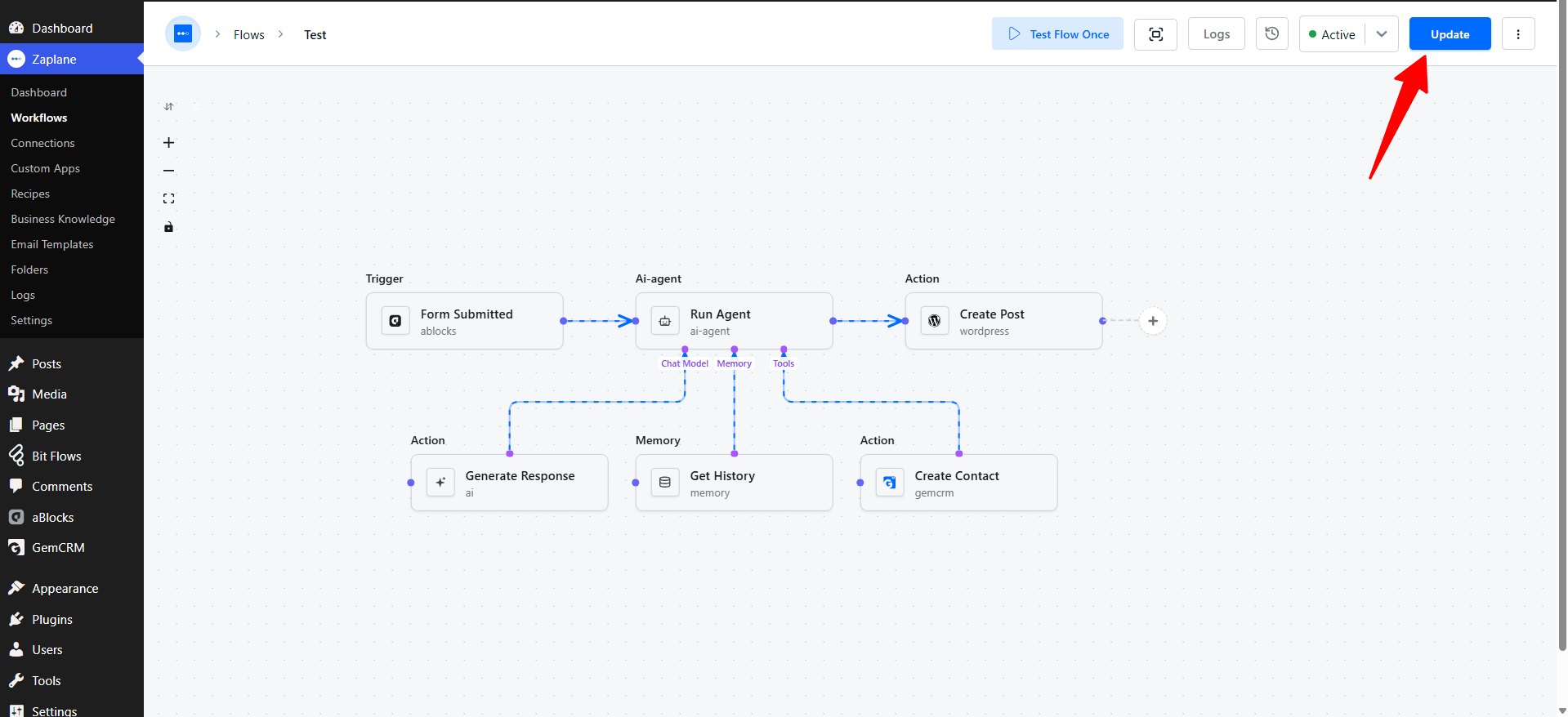This screenshot has height=717, width=1568.
Task: Click the screenshot capture icon in header
Action: click(x=1156, y=34)
